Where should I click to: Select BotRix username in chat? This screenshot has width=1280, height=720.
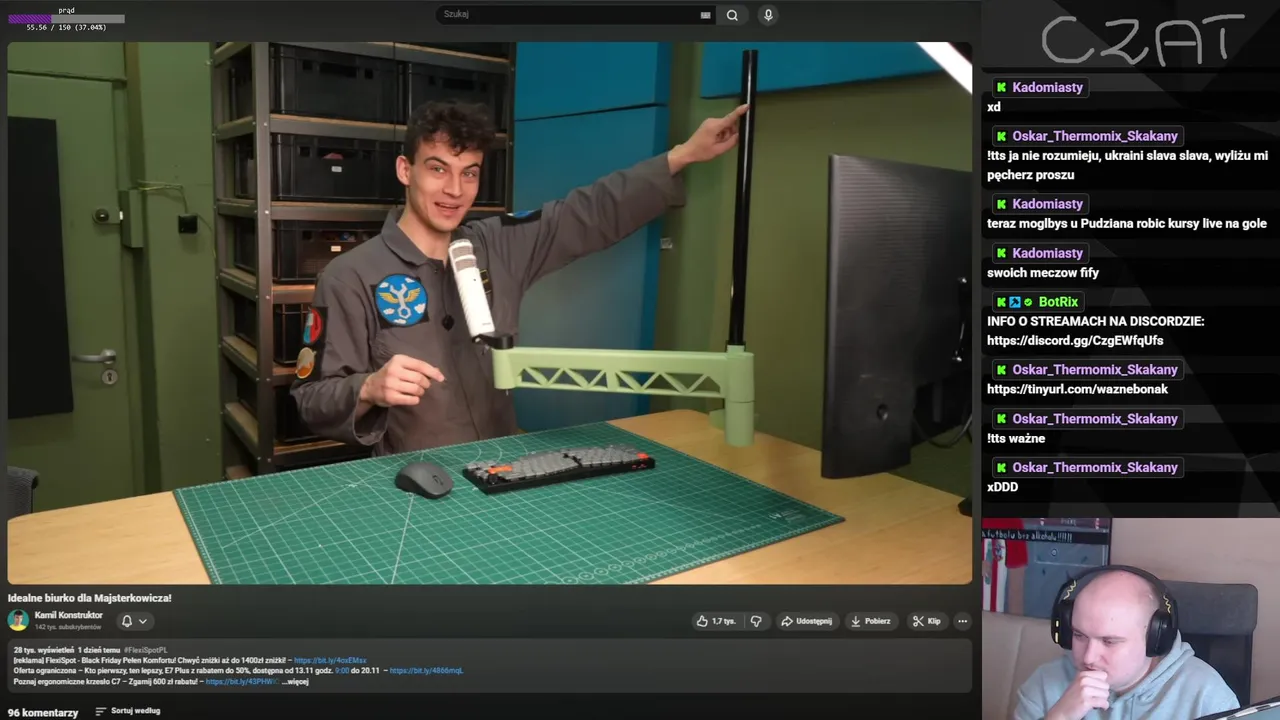(x=1058, y=302)
